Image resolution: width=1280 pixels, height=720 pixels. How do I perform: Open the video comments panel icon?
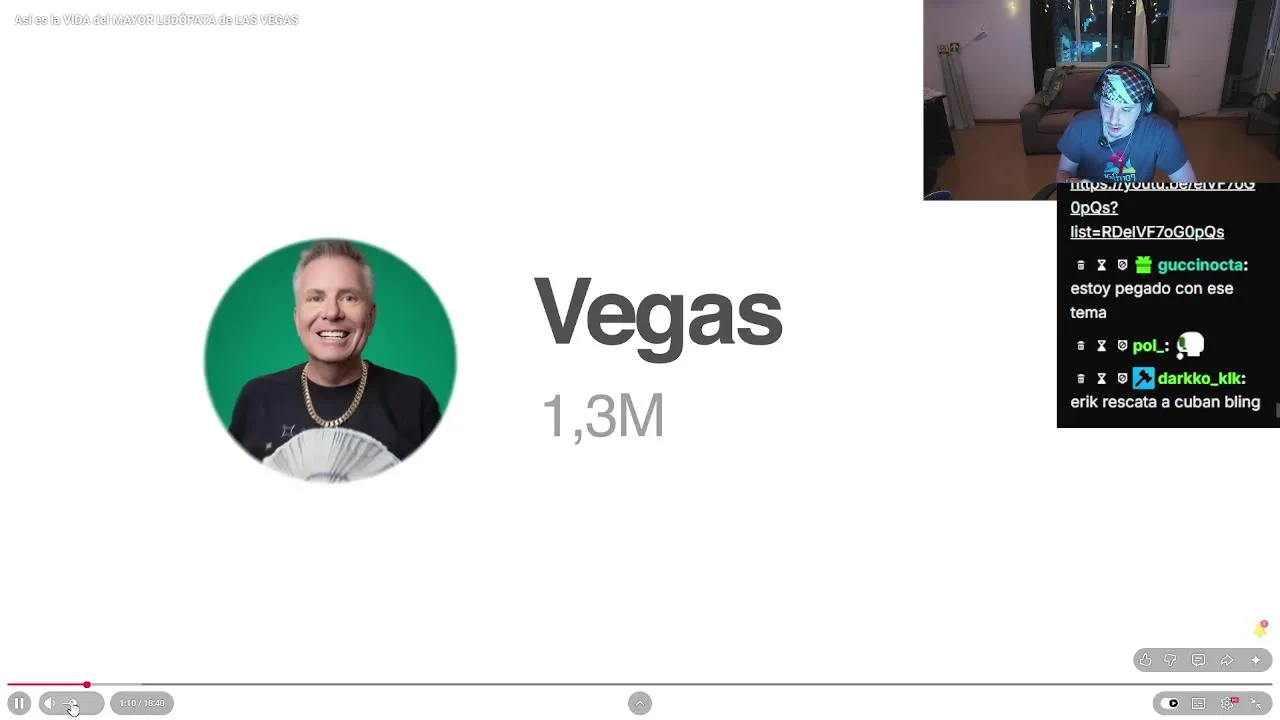click(x=1198, y=660)
